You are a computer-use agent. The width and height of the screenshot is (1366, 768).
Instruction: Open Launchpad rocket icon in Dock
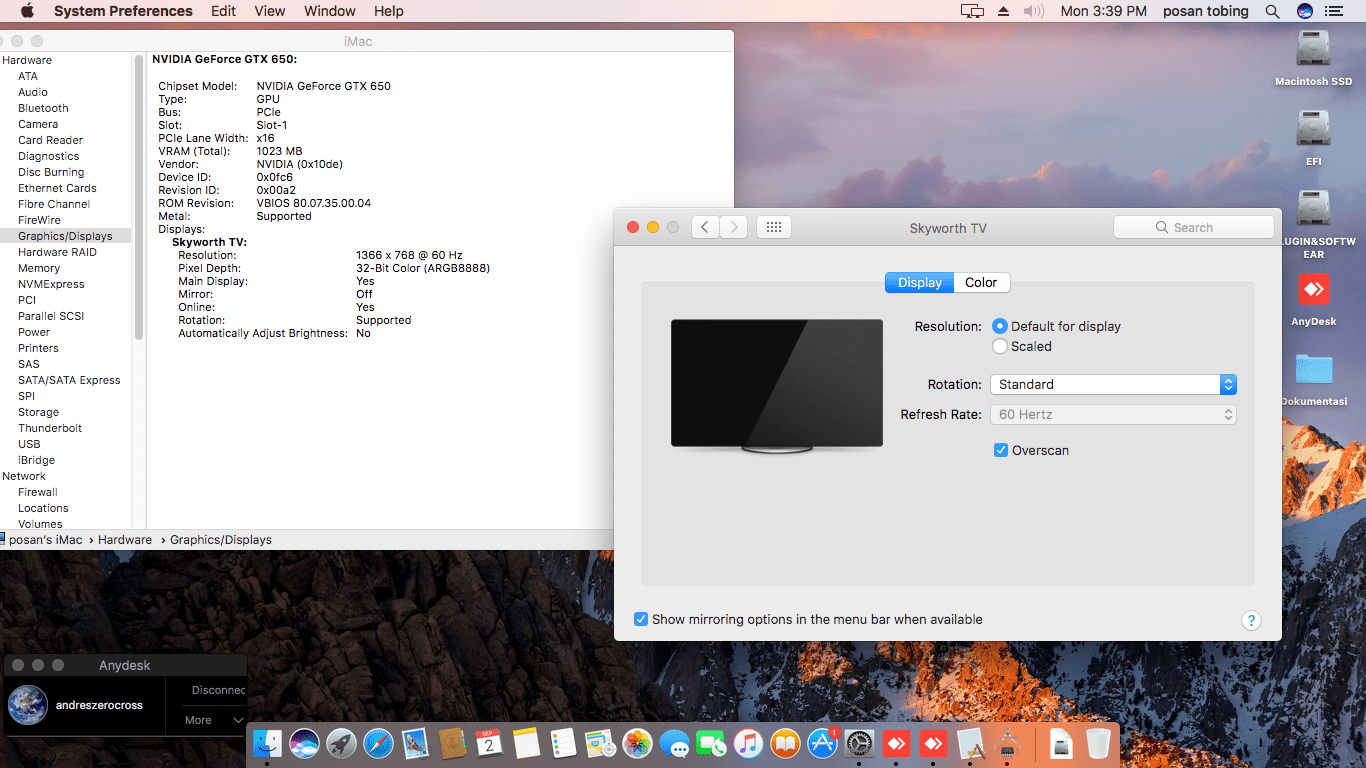[341, 743]
